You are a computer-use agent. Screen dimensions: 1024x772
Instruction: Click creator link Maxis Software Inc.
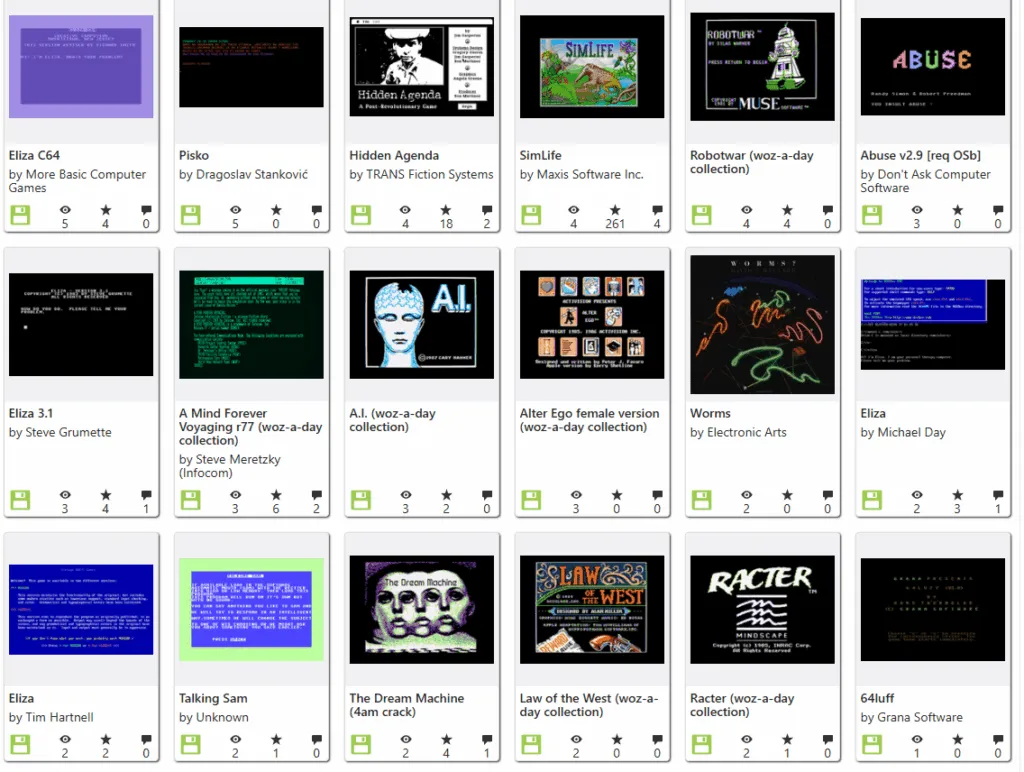point(590,174)
